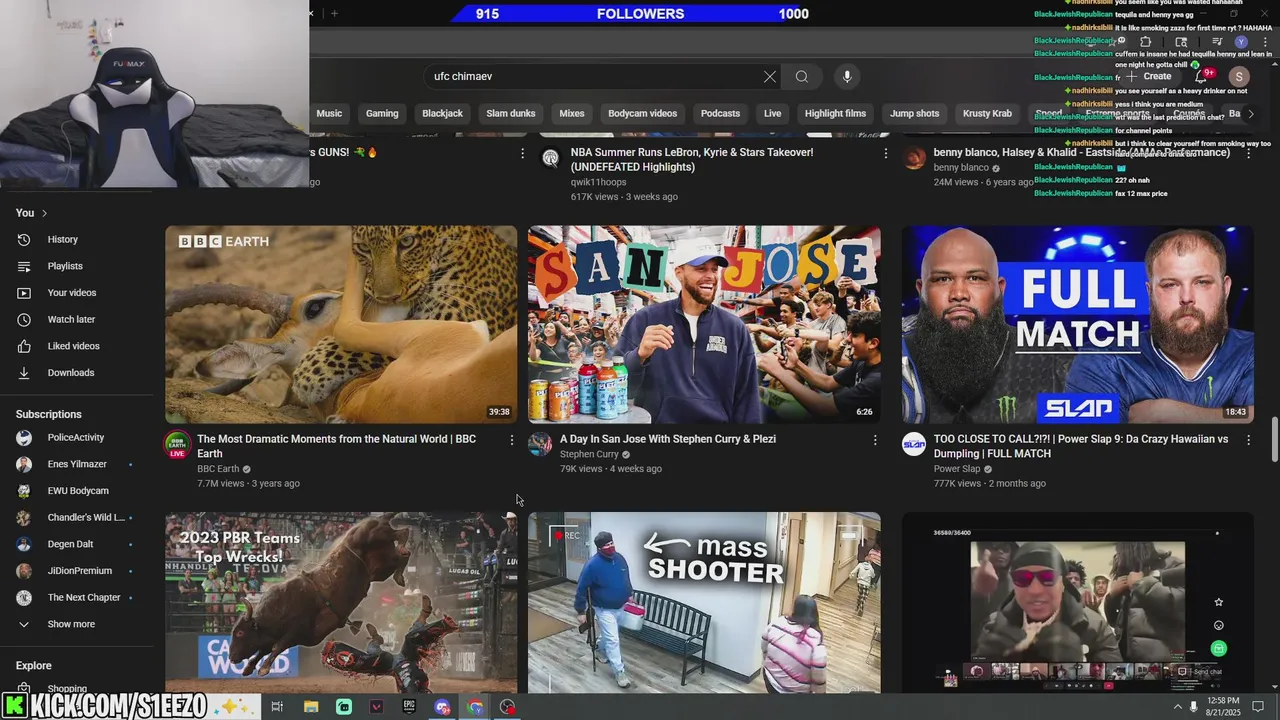
Task: Open options for NBA Summer Runs video
Action: 885,153
